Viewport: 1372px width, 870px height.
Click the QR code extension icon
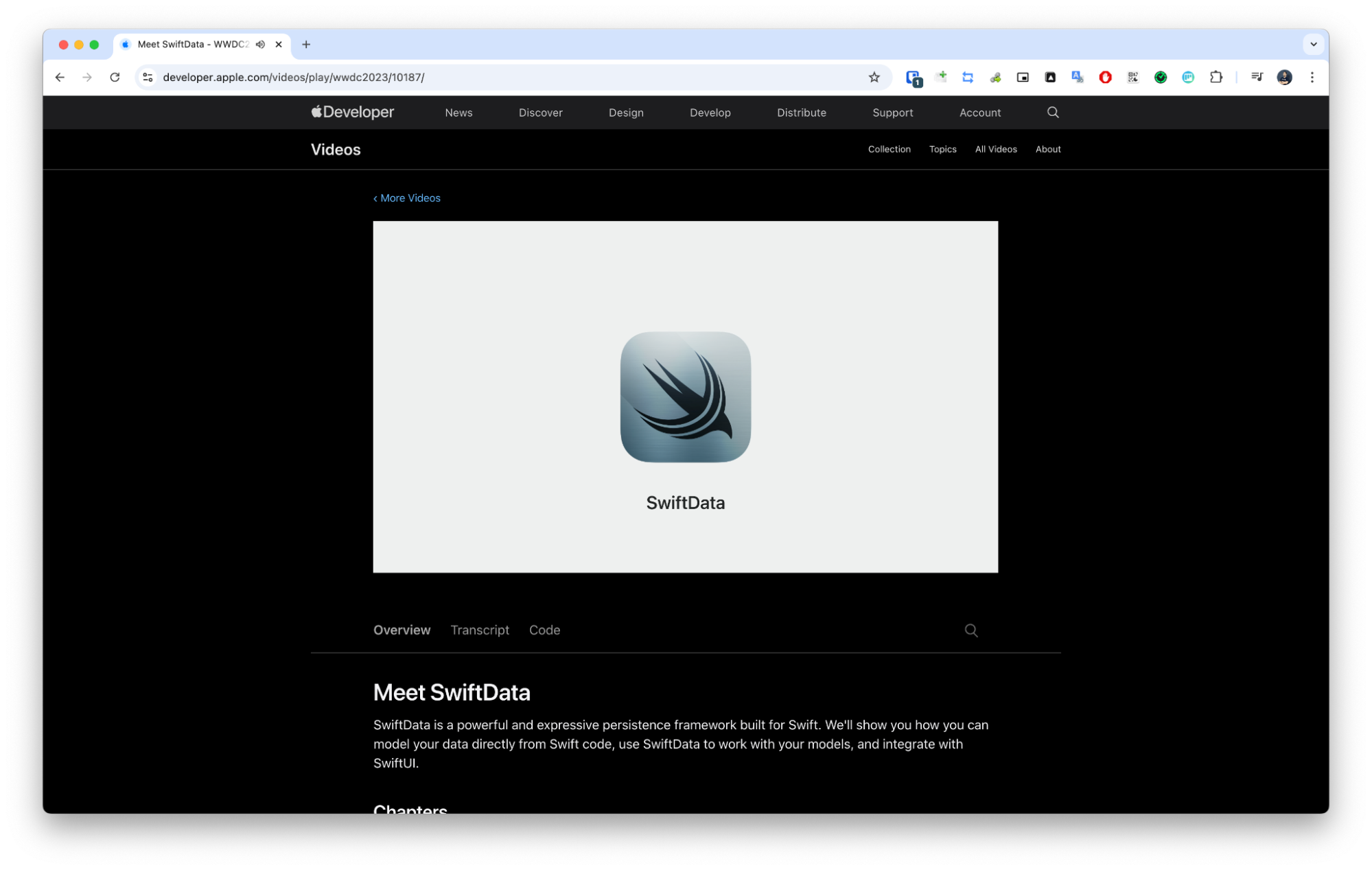tap(1133, 78)
